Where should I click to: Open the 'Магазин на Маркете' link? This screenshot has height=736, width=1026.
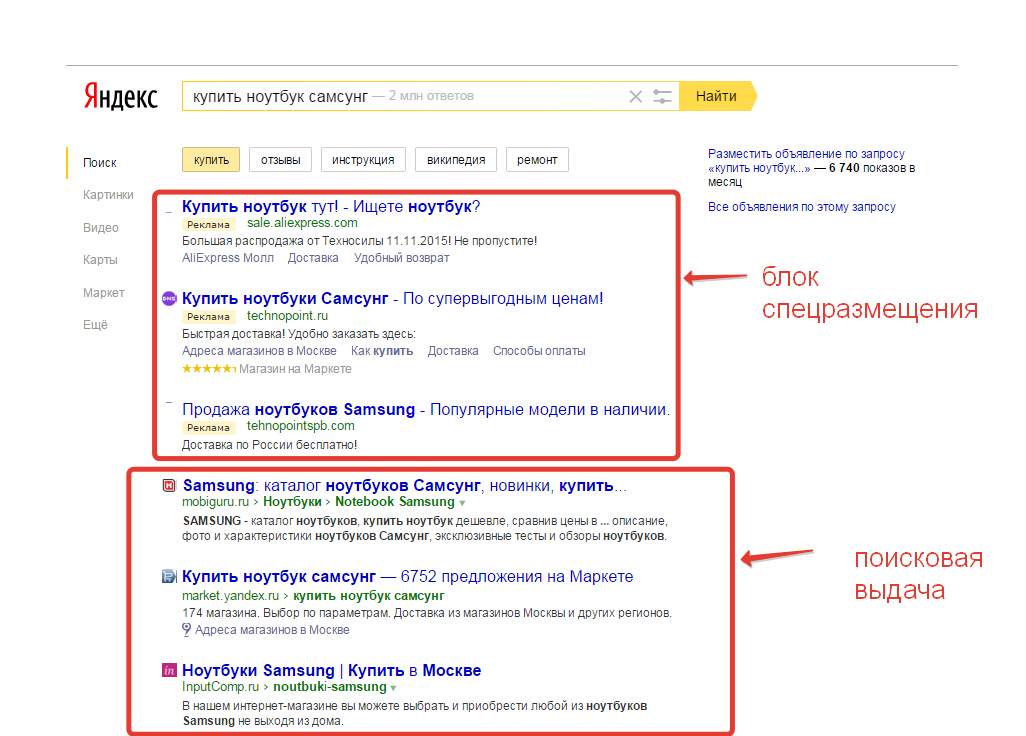coord(295,369)
